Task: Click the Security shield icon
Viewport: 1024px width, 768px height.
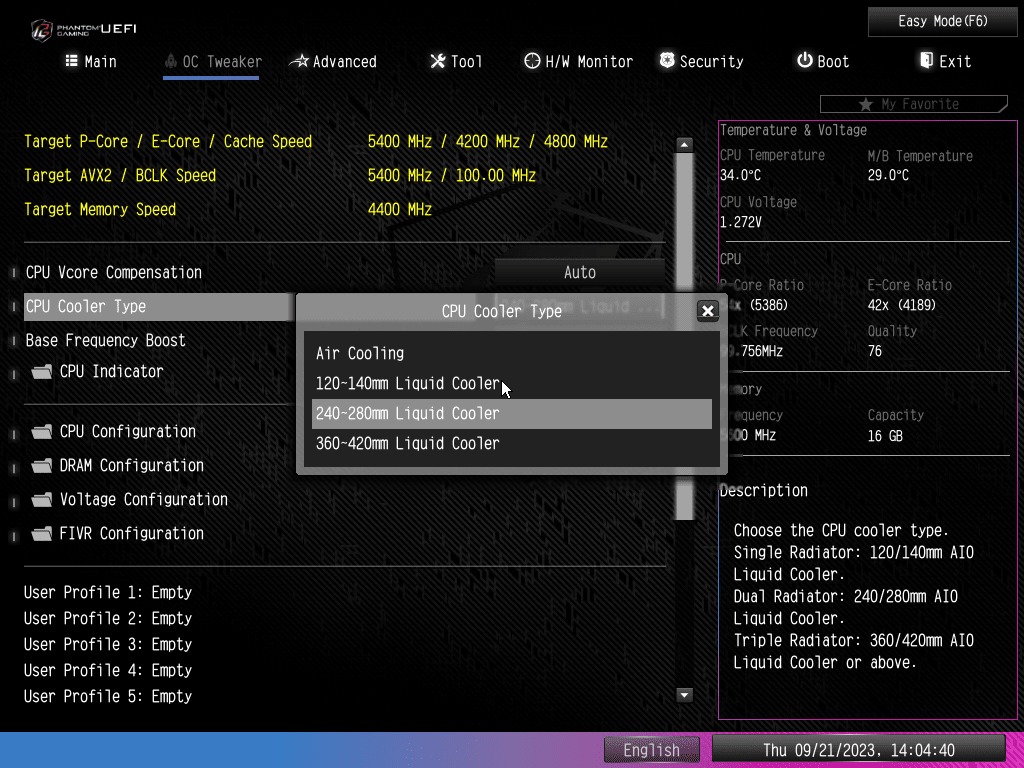Action: click(667, 61)
